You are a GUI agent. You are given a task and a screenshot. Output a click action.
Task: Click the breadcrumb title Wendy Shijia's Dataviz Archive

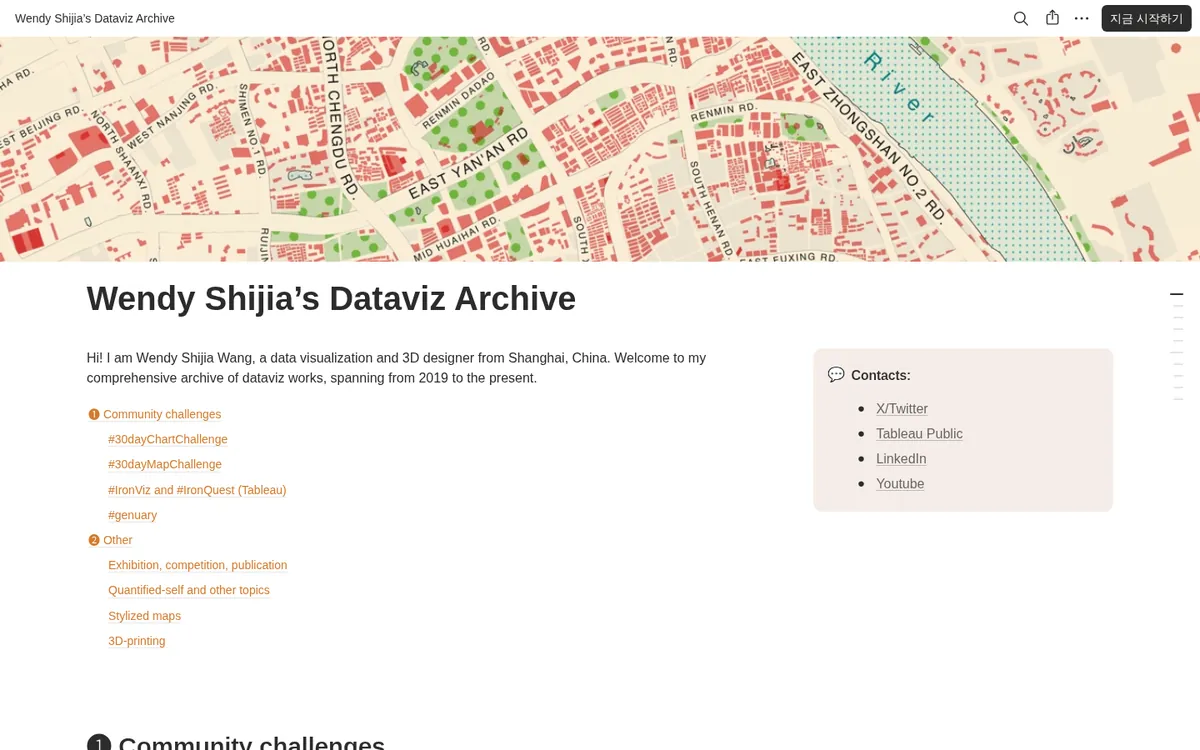(x=95, y=18)
